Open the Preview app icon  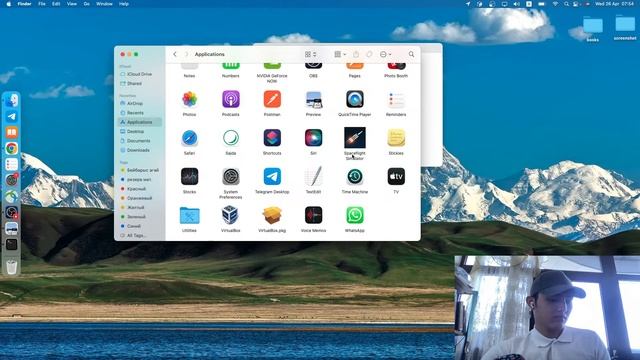click(x=313, y=99)
